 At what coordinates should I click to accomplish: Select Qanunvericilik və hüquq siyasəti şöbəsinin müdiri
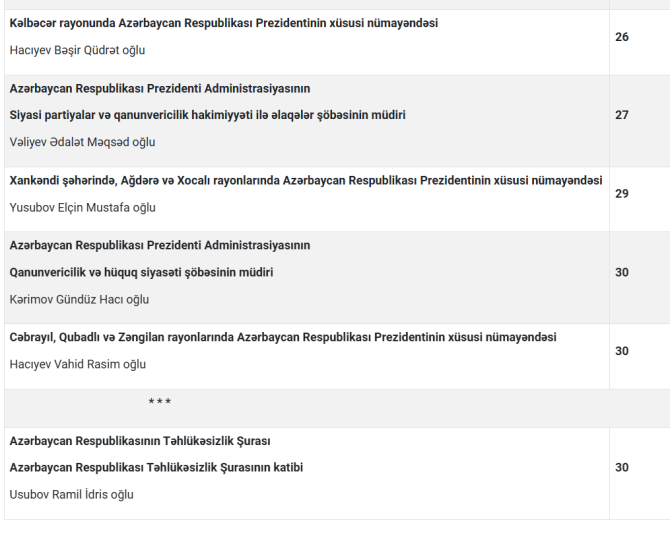coord(141,273)
